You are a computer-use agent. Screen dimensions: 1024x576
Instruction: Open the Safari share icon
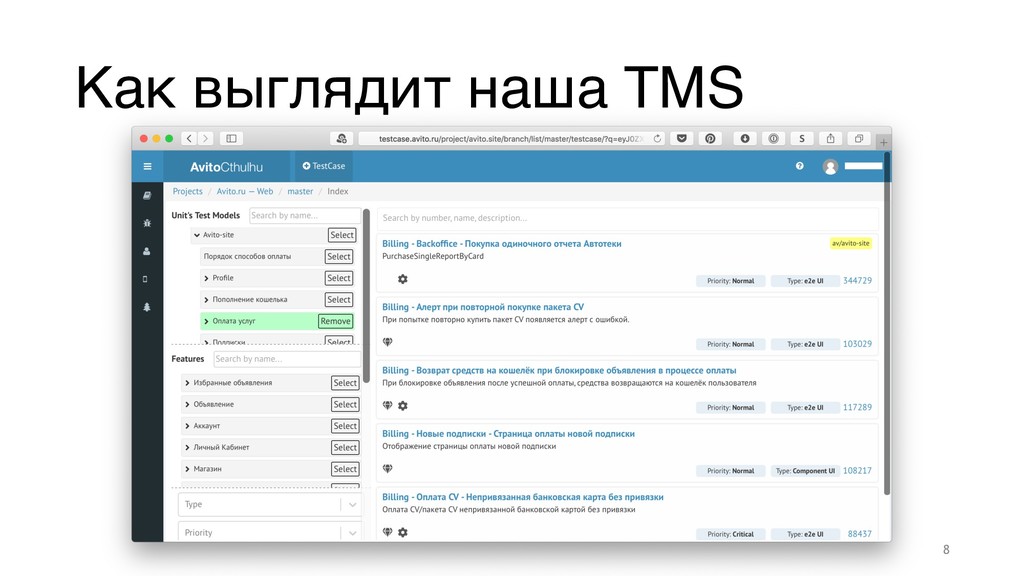(830, 138)
